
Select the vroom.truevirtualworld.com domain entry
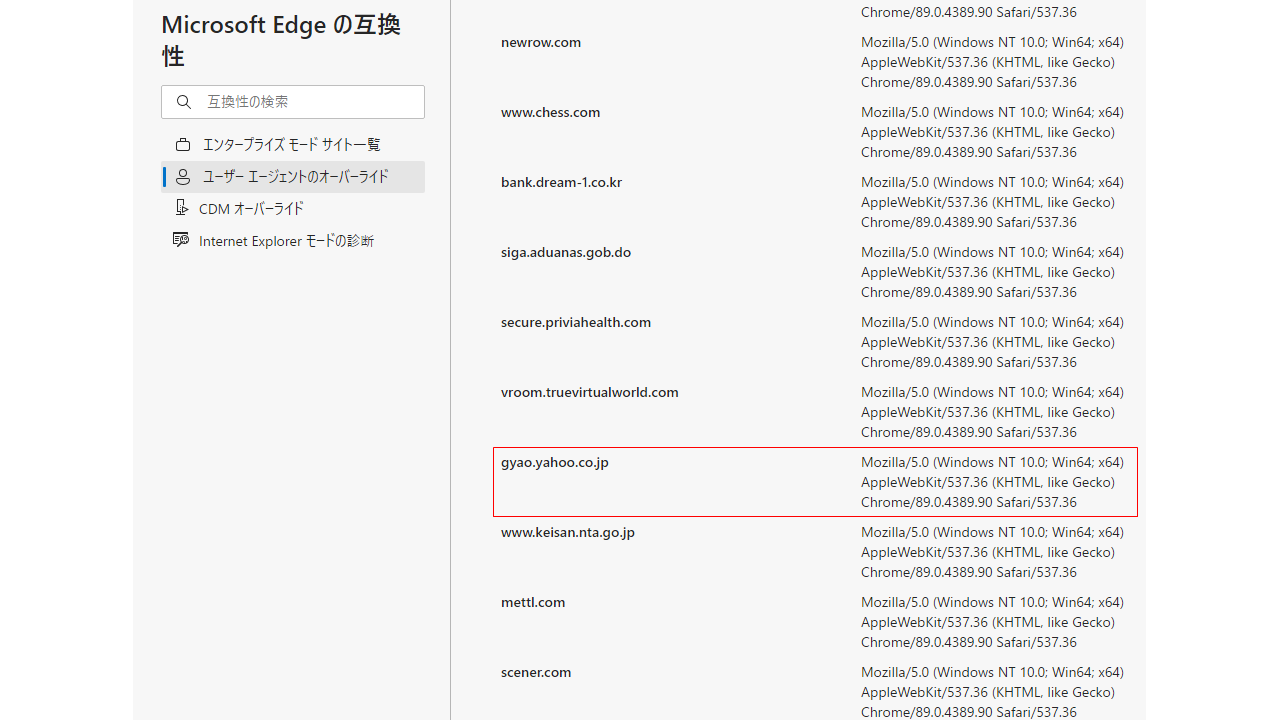[x=590, y=393]
